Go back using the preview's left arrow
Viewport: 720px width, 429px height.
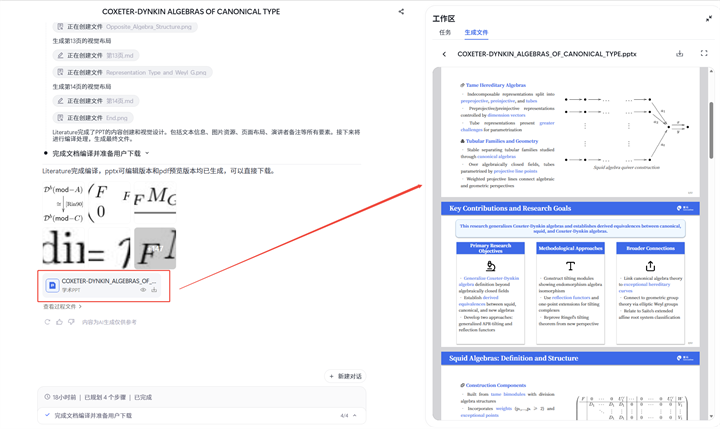click(444, 54)
